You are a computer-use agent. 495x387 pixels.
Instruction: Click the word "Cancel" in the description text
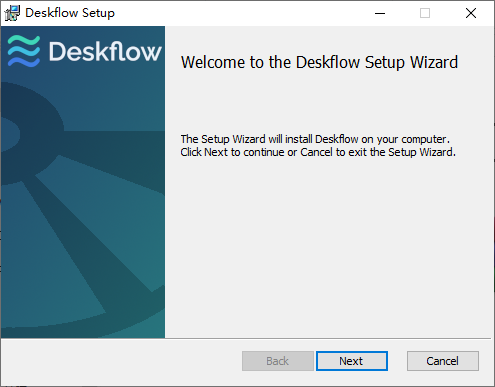(x=316, y=152)
